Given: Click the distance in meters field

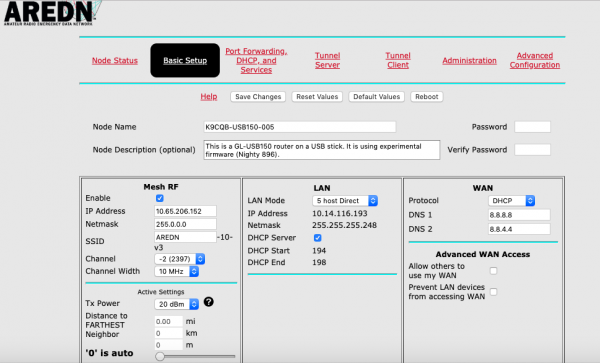Looking at the screenshot, I should (169, 345).
